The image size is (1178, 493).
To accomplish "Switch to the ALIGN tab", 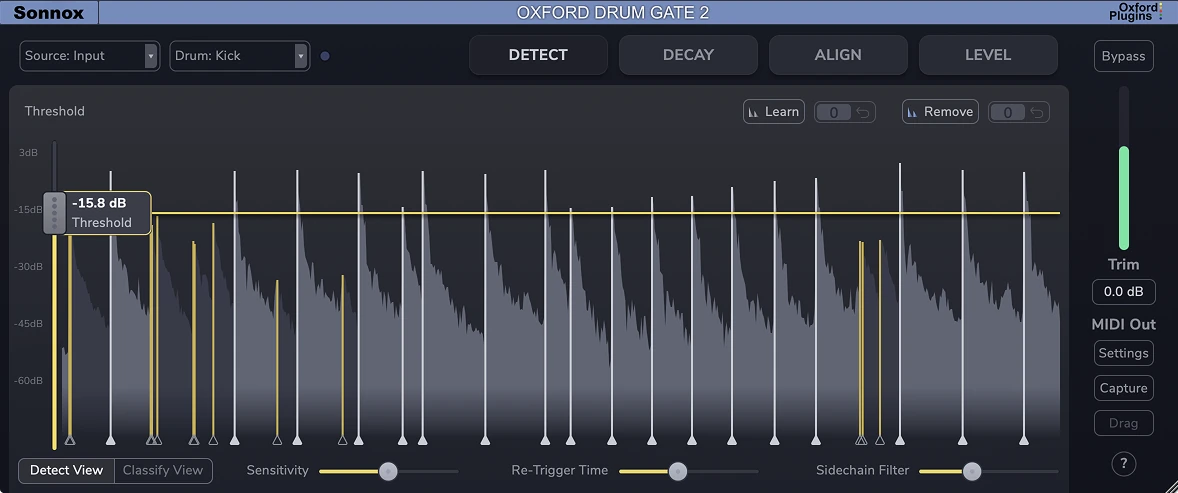I will 838,55.
